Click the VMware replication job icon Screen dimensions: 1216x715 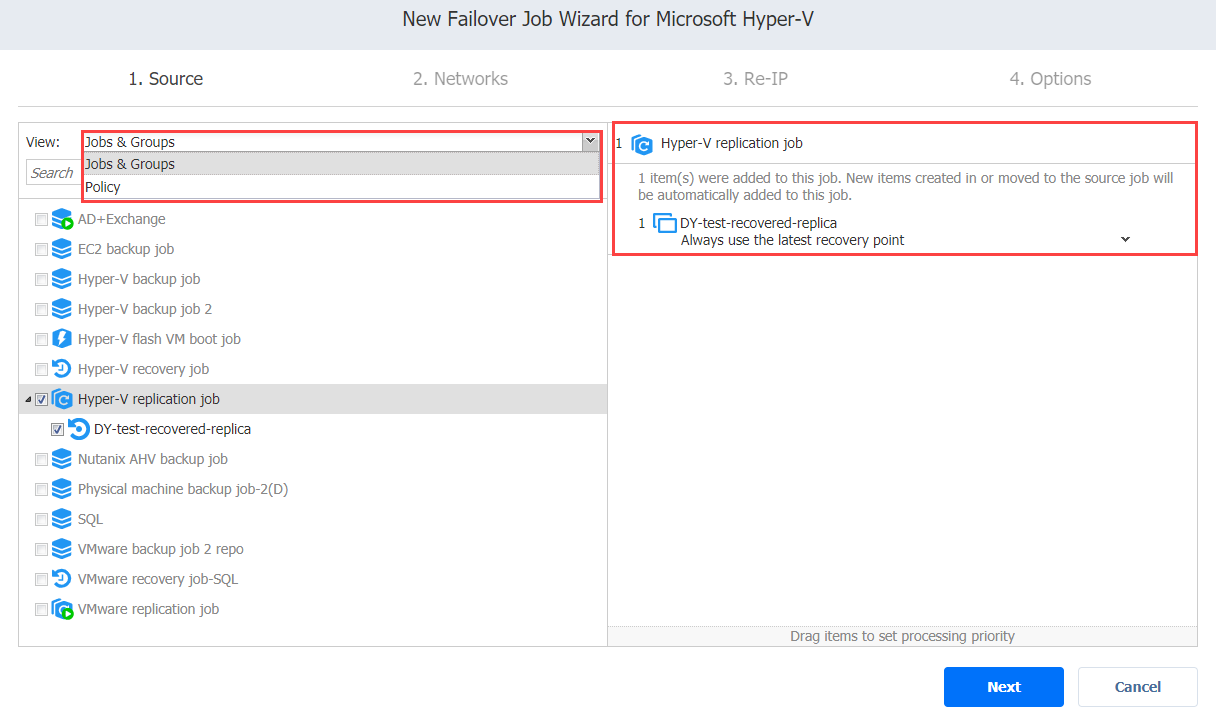pos(62,609)
